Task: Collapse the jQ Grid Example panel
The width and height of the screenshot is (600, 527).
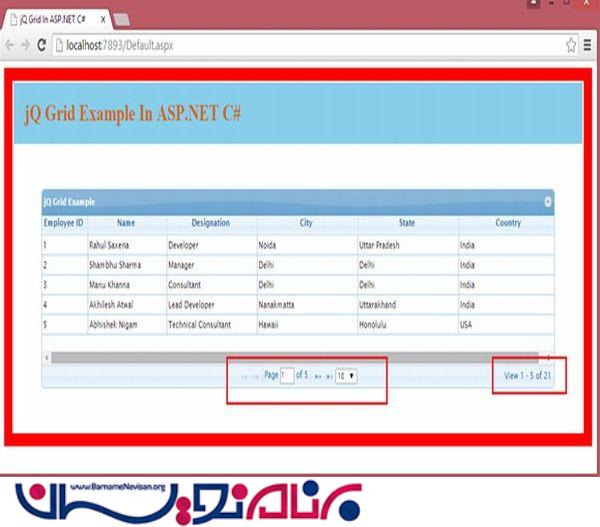Action: 547,202
